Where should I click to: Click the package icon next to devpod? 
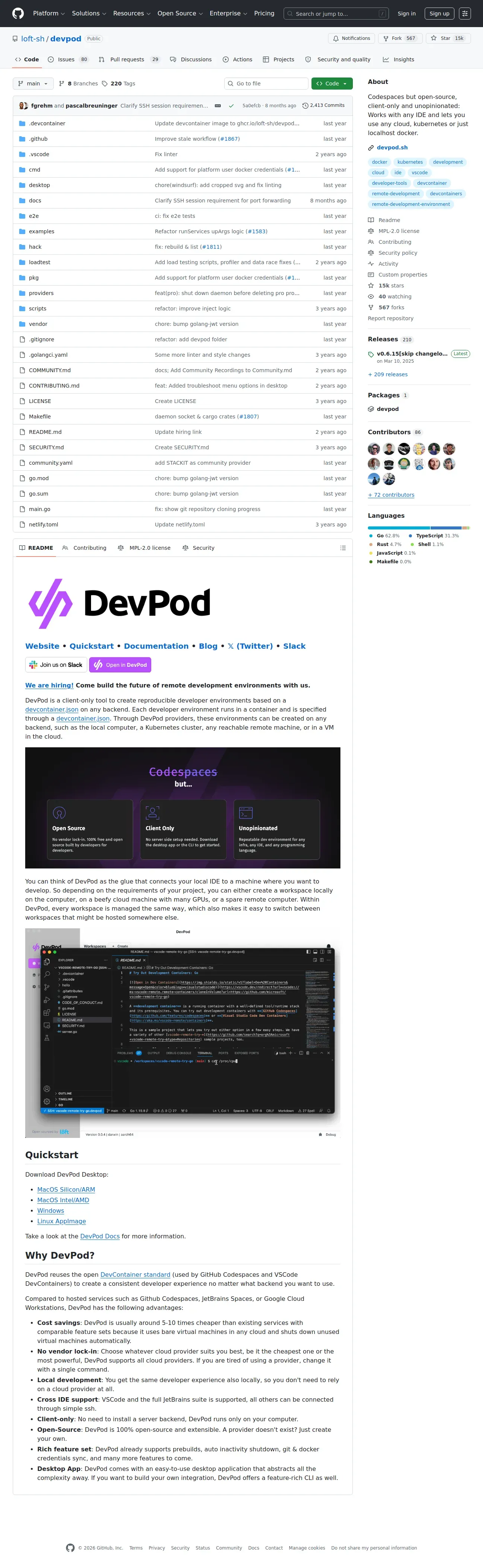(371, 409)
